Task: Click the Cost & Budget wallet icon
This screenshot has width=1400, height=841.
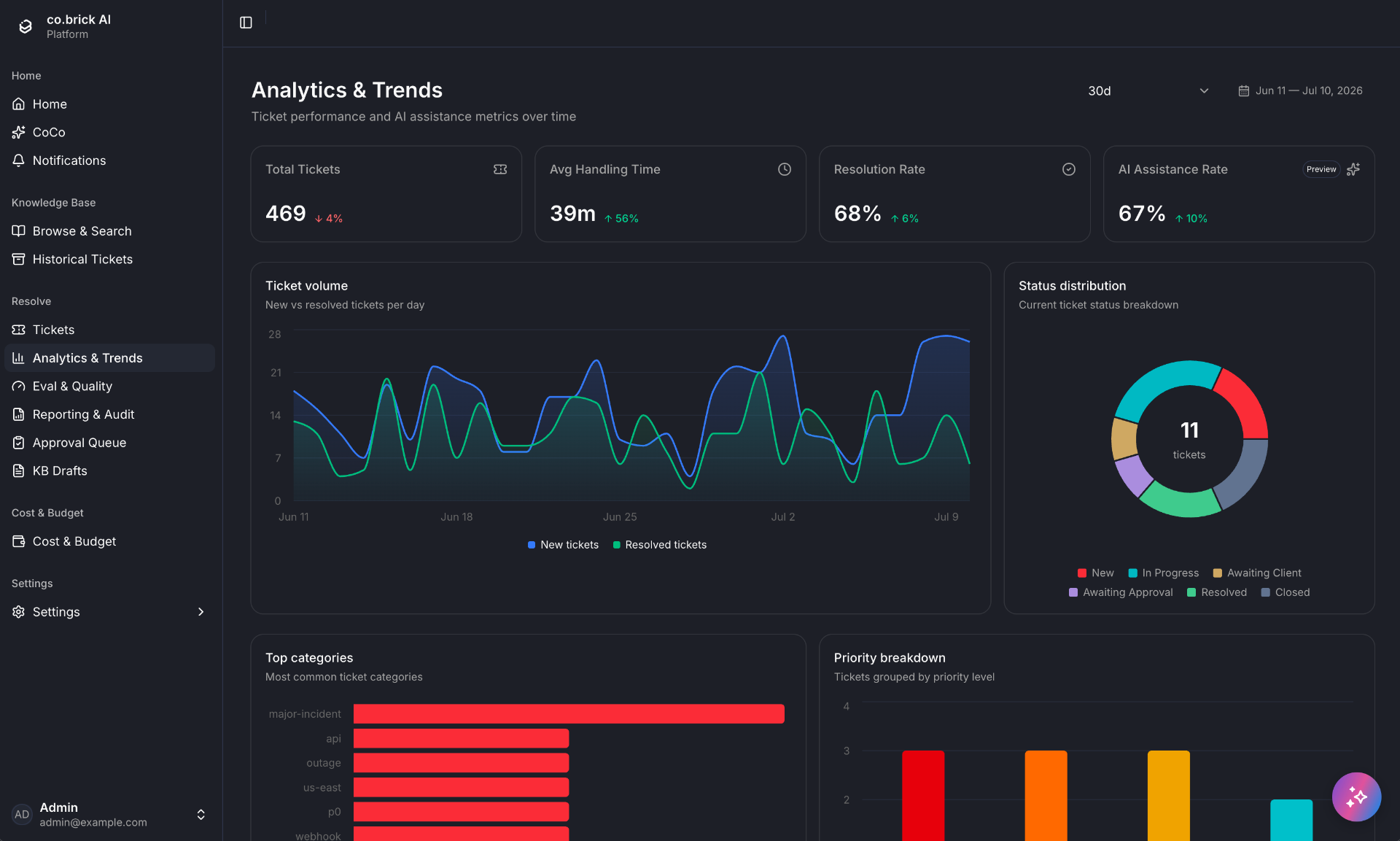Action: click(x=18, y=541)
